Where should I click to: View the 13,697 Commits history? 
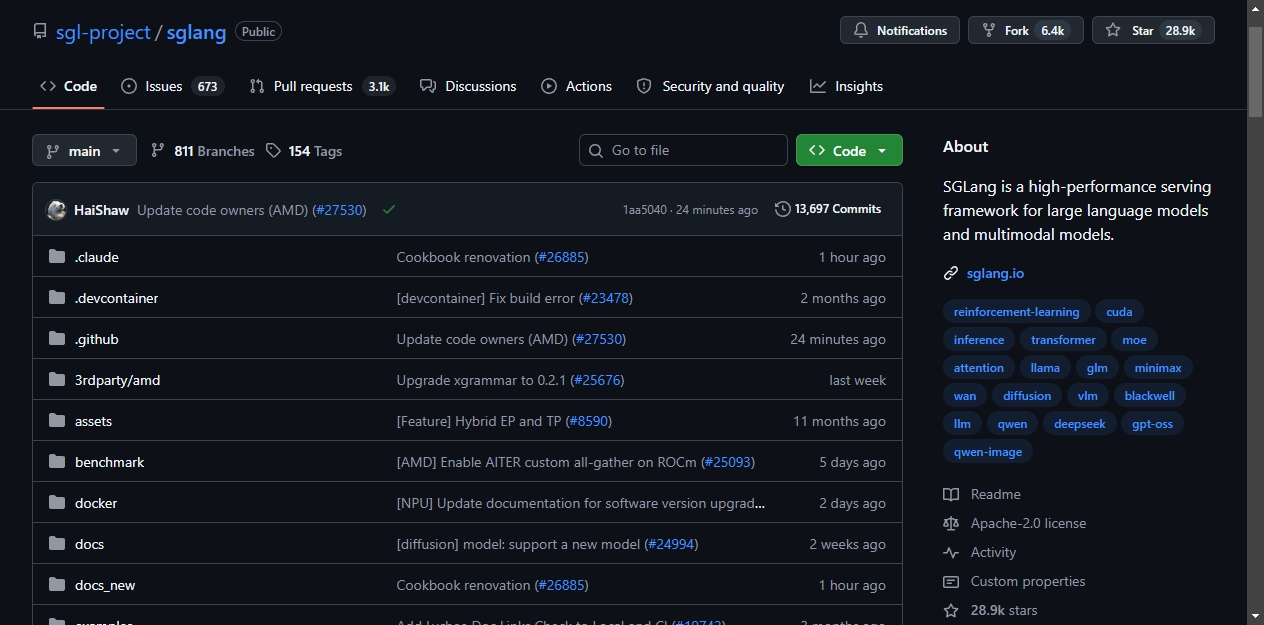tap(828, 209)
